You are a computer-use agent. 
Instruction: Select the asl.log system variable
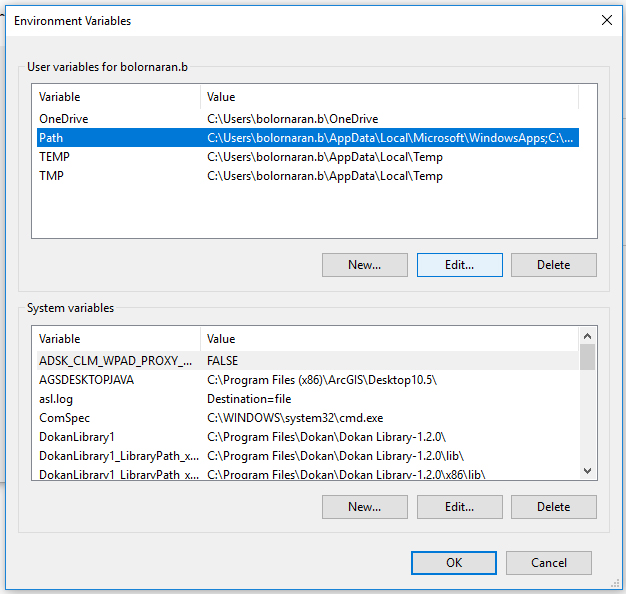pyautogui.click(x=308, y=399)
